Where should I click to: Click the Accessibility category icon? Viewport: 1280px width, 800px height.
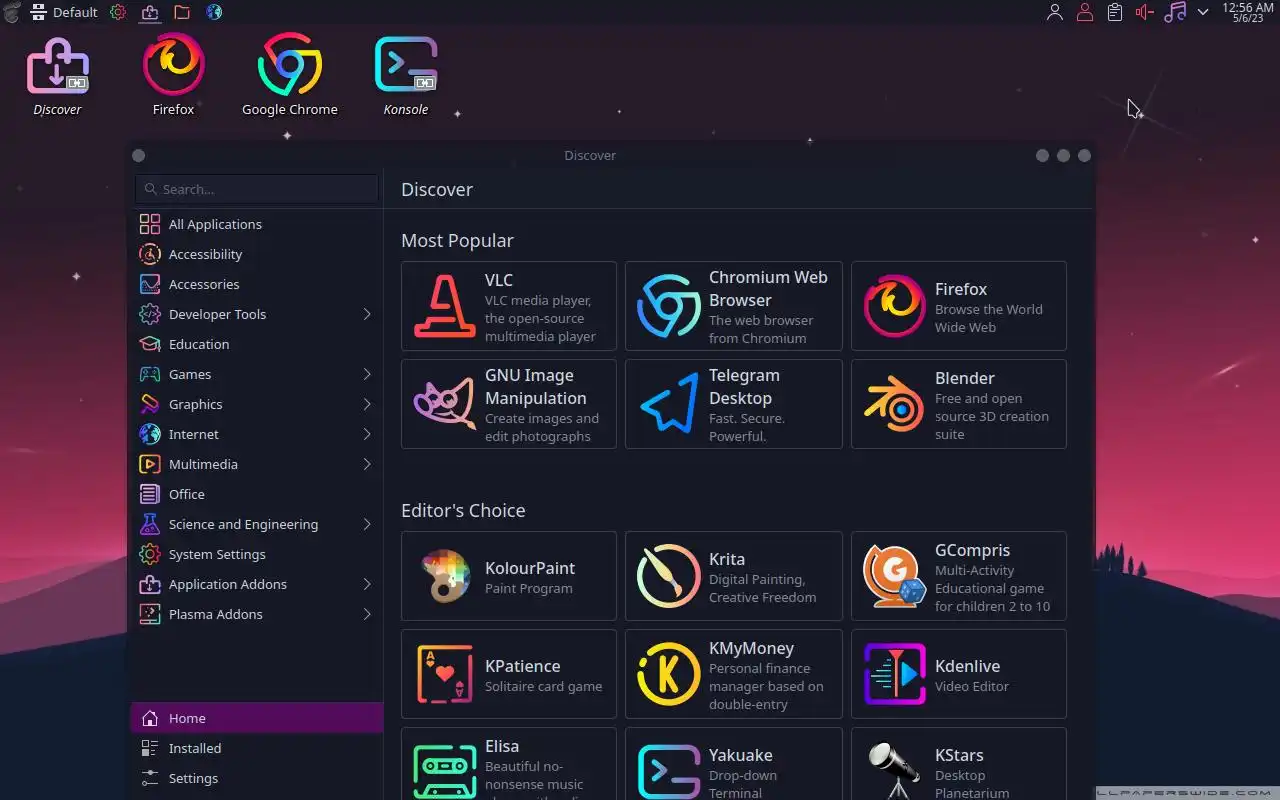(150, 254)
